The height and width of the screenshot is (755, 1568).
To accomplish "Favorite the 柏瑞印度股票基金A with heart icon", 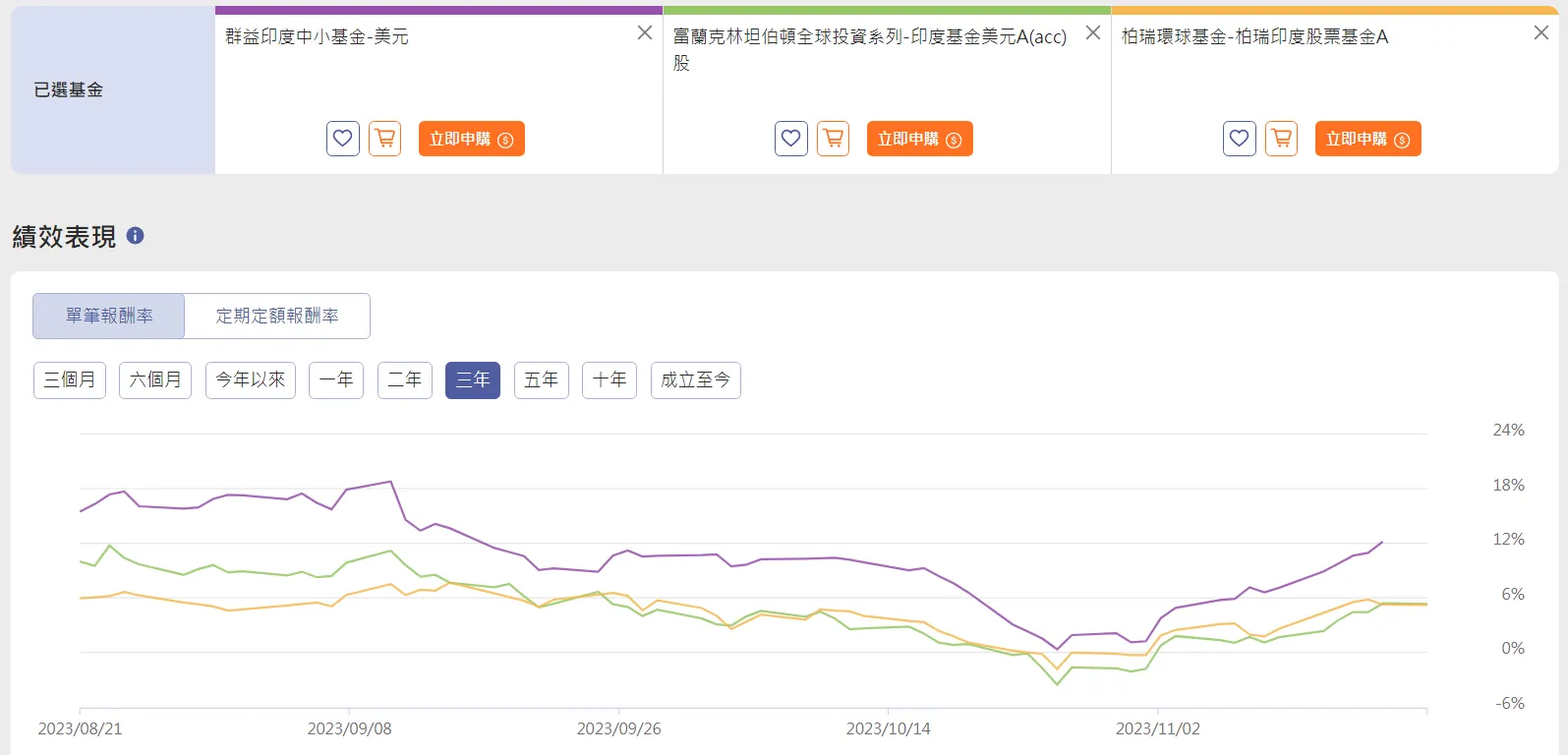I will [1240, 139].
